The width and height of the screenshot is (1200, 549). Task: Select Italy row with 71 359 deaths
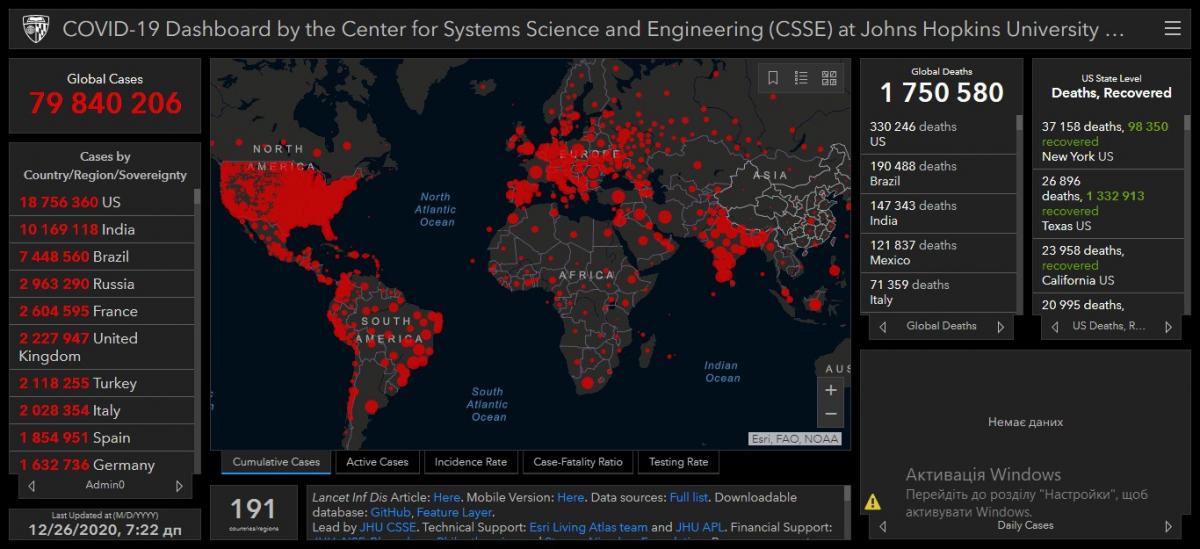pos(938,292)
